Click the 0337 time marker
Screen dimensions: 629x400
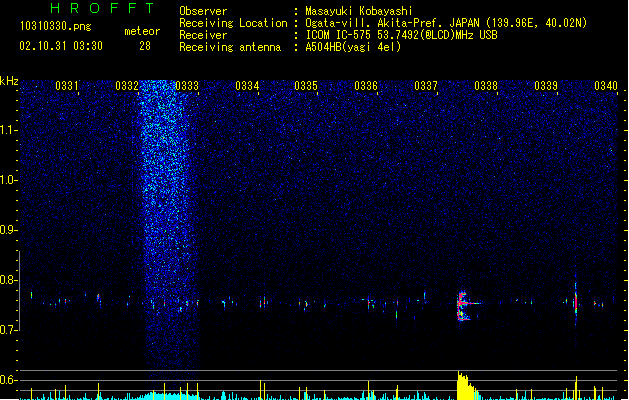click(426, 86)
